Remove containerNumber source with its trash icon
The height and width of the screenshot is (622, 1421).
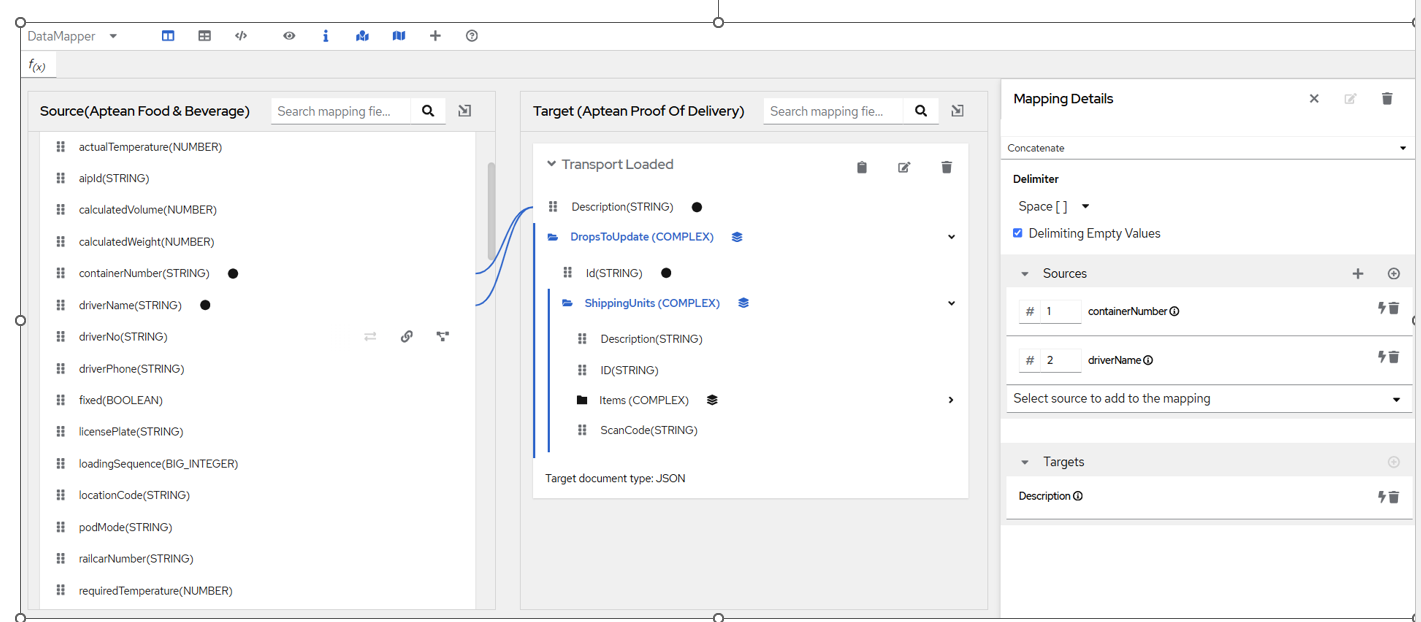coord(1394,309)
